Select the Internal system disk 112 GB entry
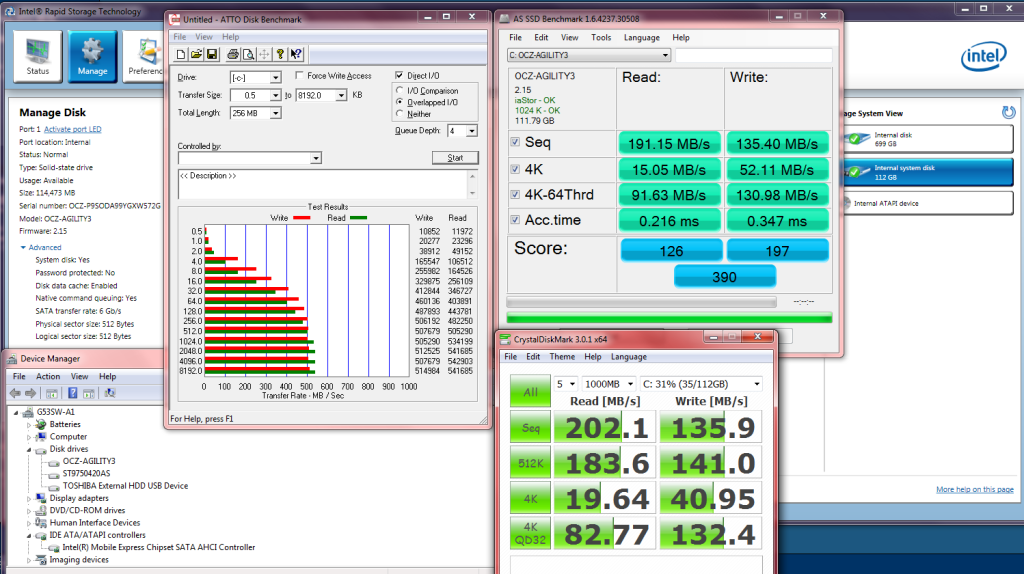Screen dimensions: 1024x574 coord(926,172)
